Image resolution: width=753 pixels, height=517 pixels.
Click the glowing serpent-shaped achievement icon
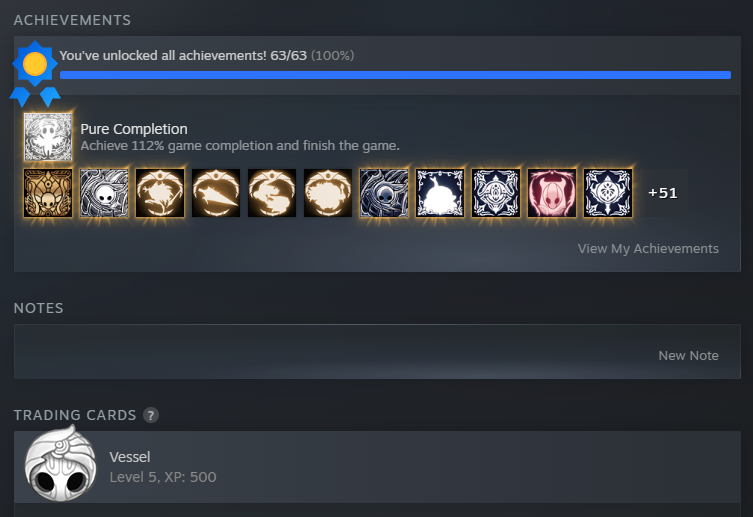click(x=272, y=192)
